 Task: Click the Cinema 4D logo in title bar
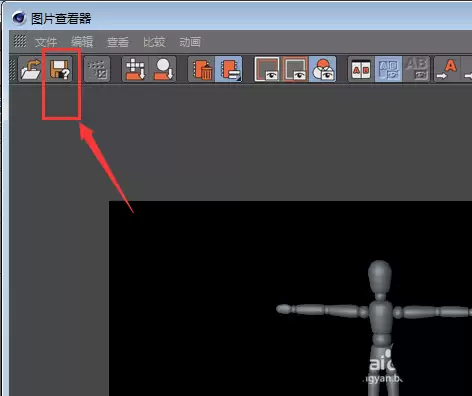pyautogui.click(x=18, y=18)
